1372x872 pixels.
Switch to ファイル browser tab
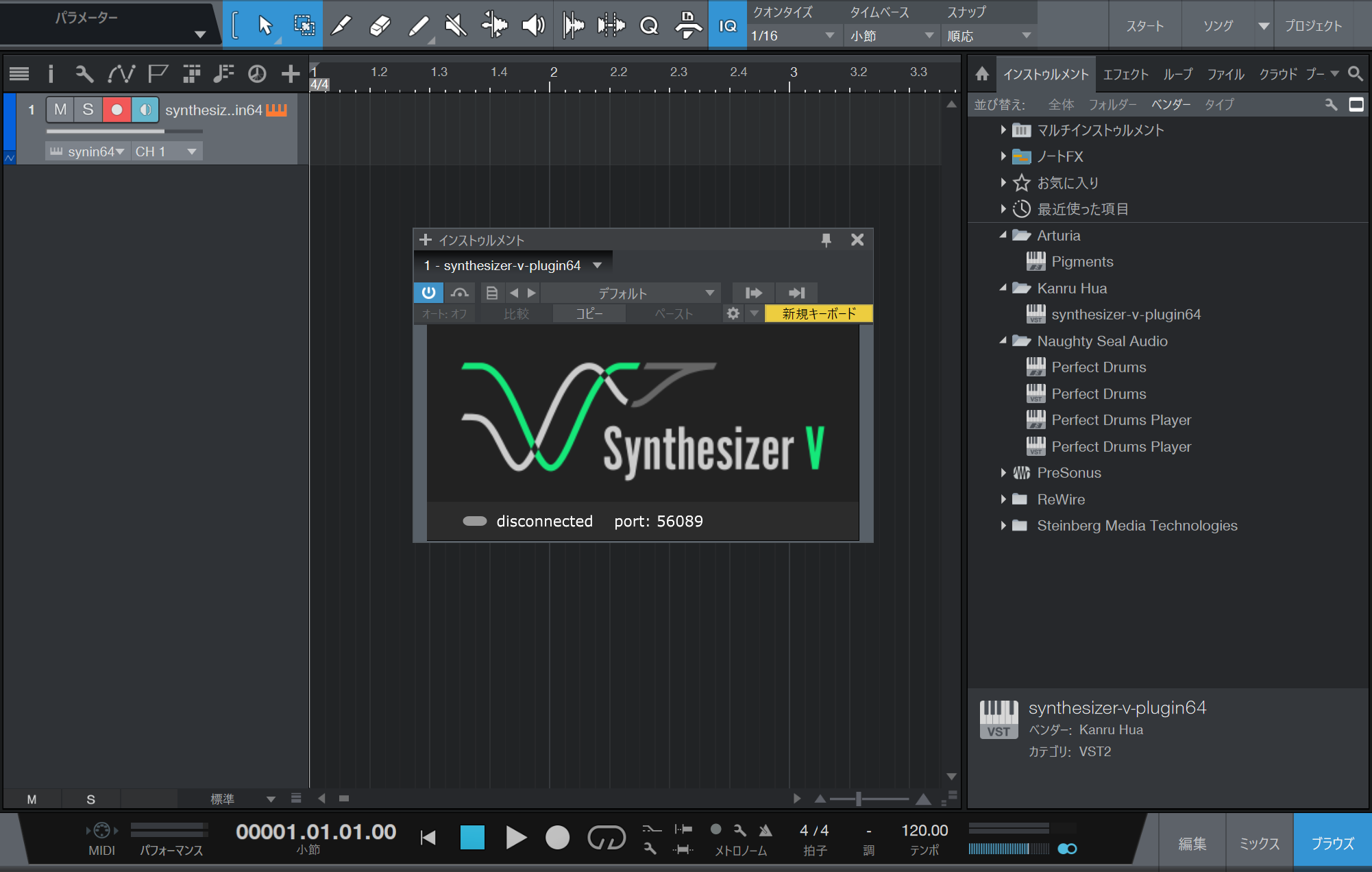(x=1225, y=74)
